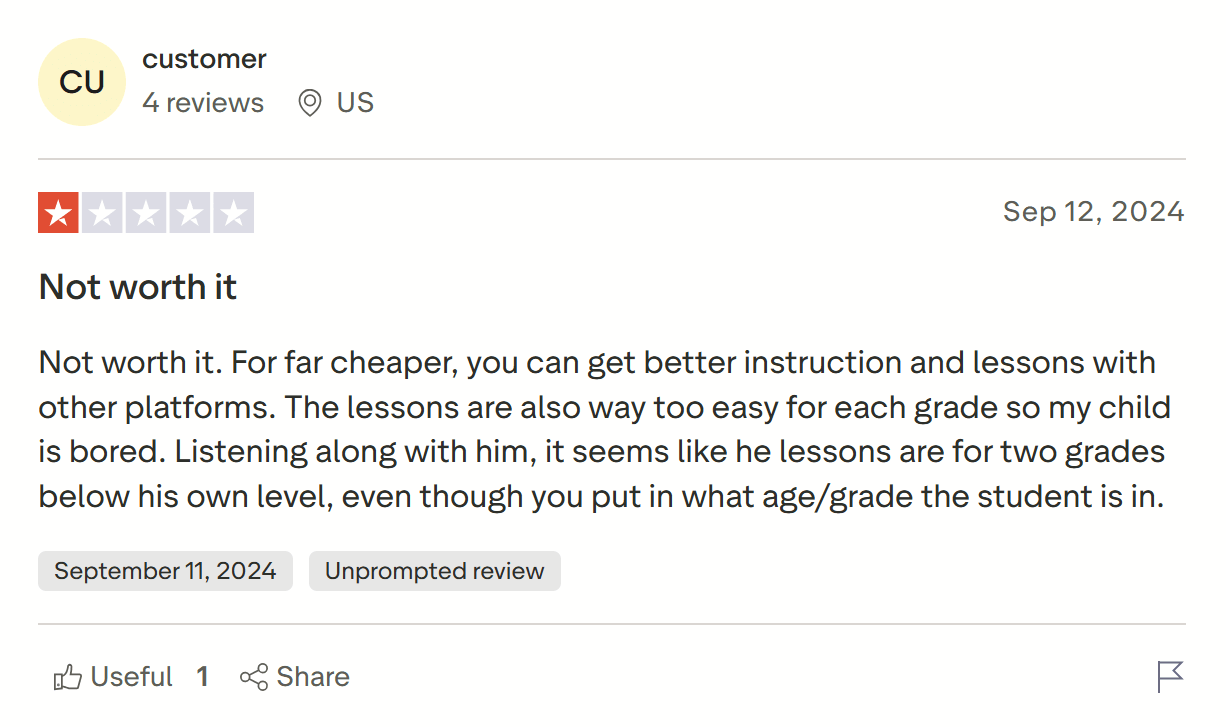The image size is (1226, 727).
Task: Click the September 11, 2024 experience tag
Action: pos(165,570)
